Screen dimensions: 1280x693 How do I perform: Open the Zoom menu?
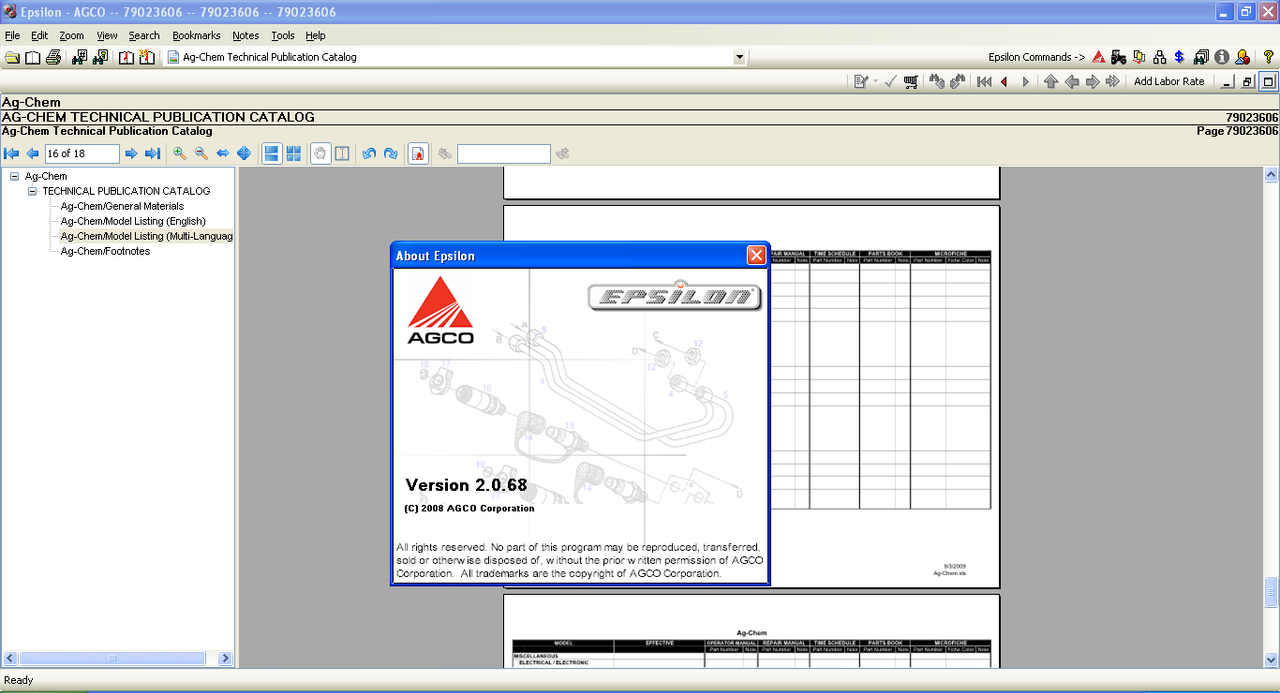point(71,35)
